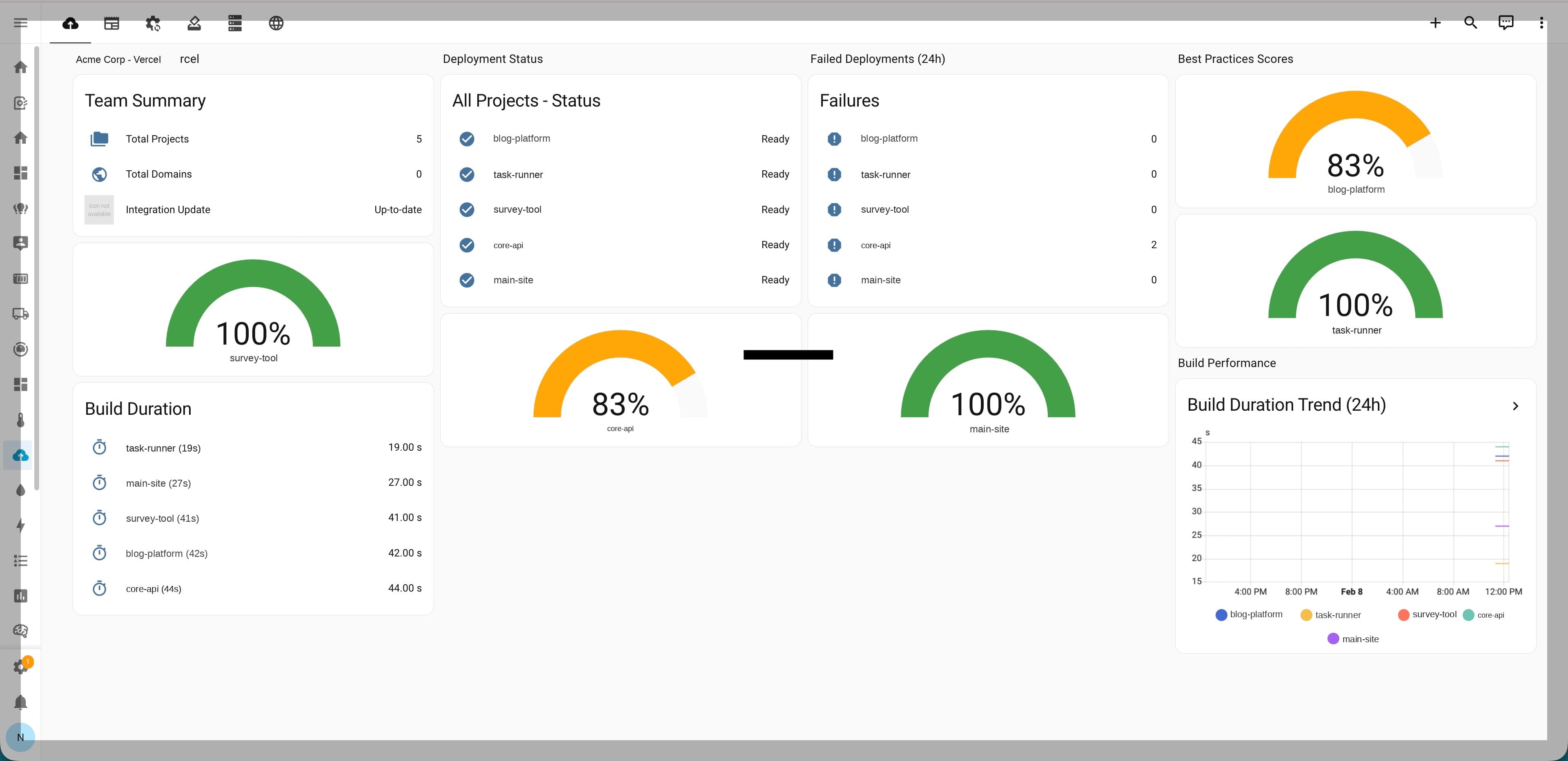Image resolution: width=1568 pixels, height=761 pixels.
Task: Open Settings via the gear icon with badge
Action: coord(21,667)
